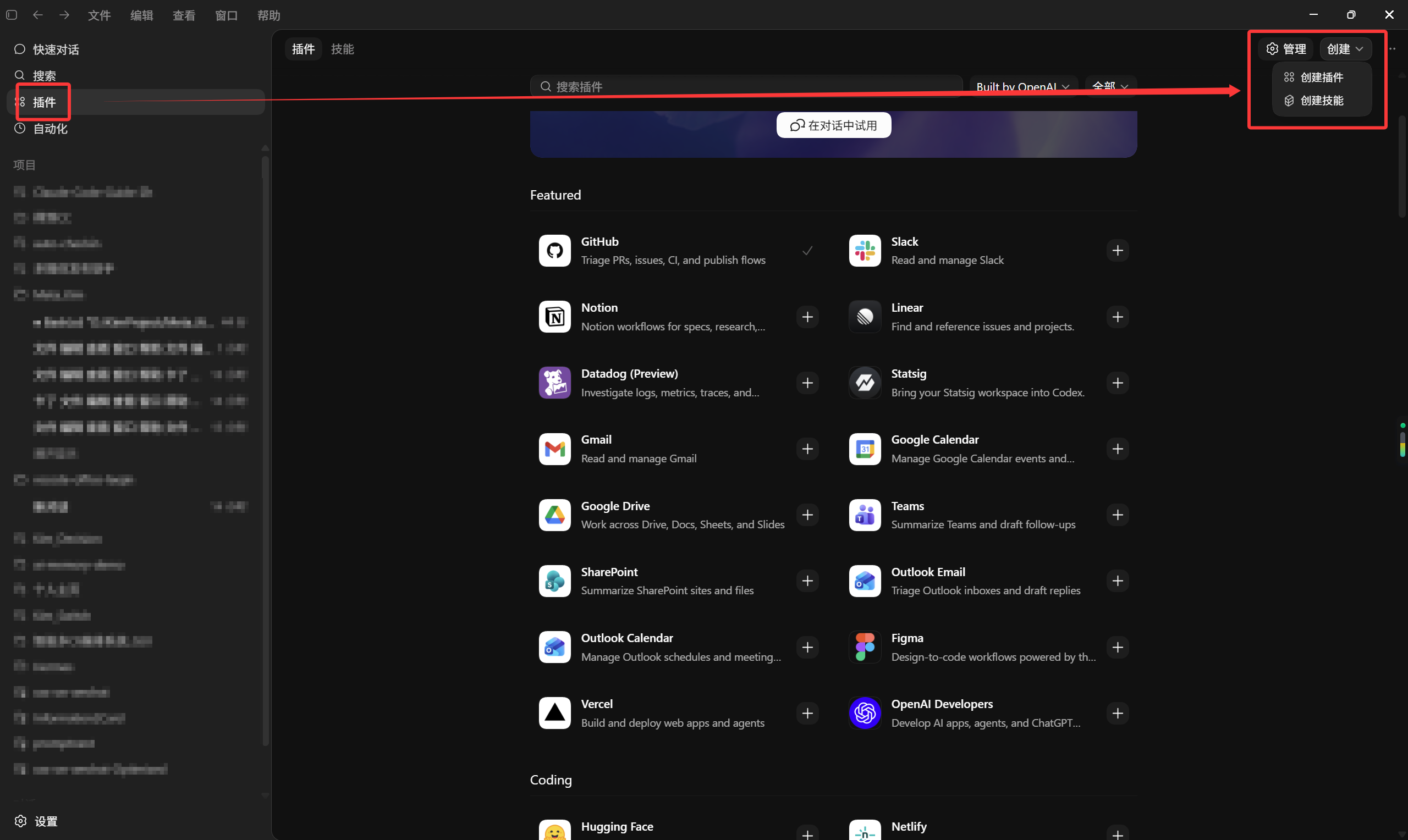Click the Slack plugin logo
The width and height of the screenshot is (1408, 840).
click(865, 250)
